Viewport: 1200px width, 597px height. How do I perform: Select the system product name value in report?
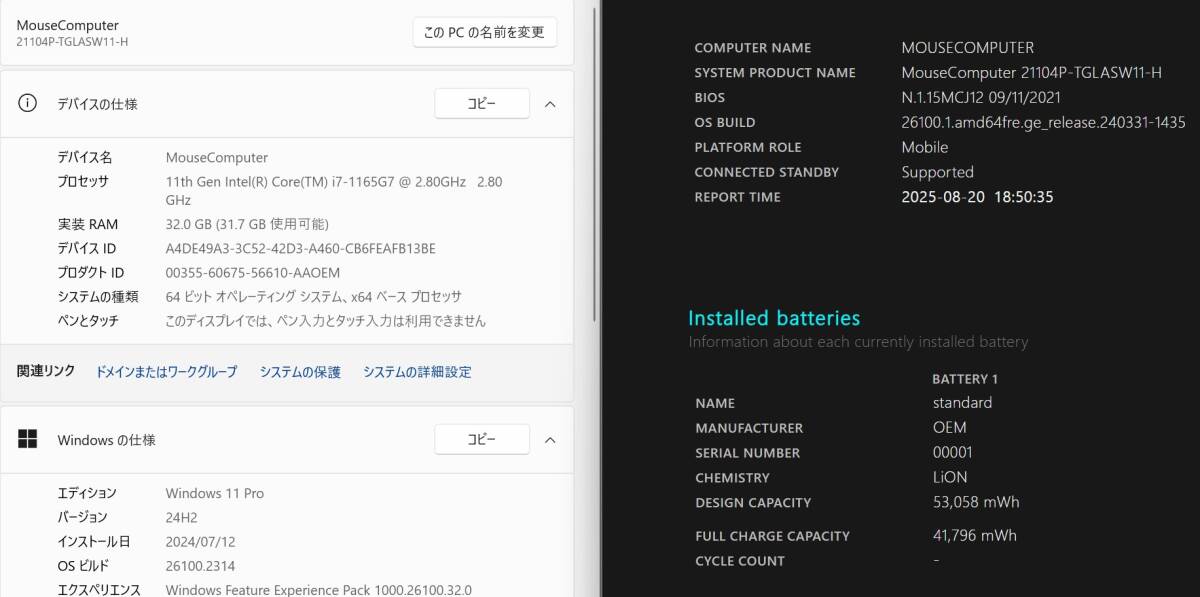pos(1031,72)
